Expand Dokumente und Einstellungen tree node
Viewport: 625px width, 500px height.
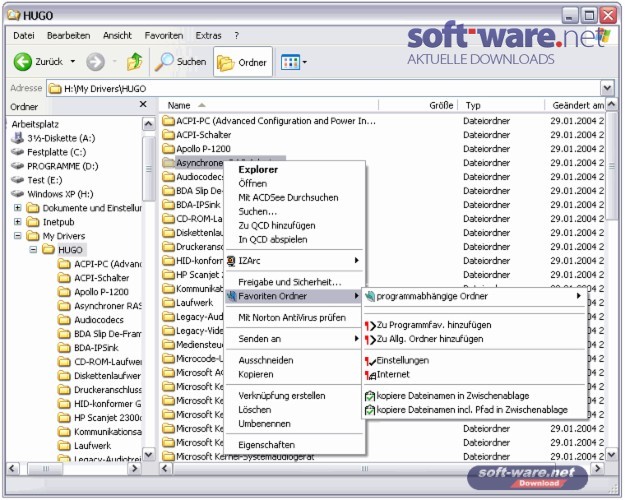18,208
